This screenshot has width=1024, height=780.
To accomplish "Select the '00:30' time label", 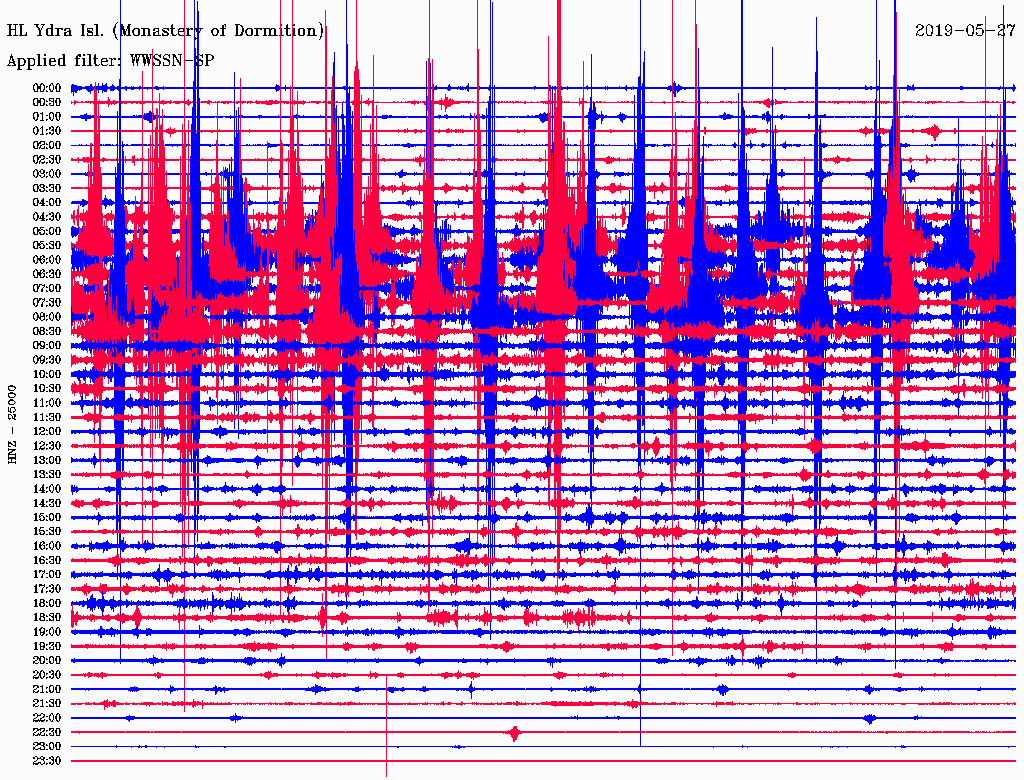I will click(x=47, y=102).
